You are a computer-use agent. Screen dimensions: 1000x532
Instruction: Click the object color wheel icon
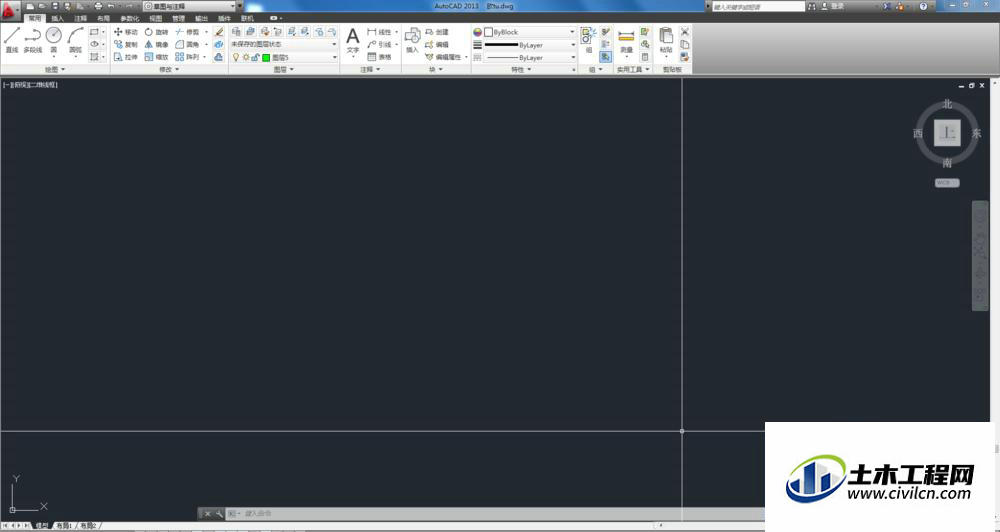(477, 31)
